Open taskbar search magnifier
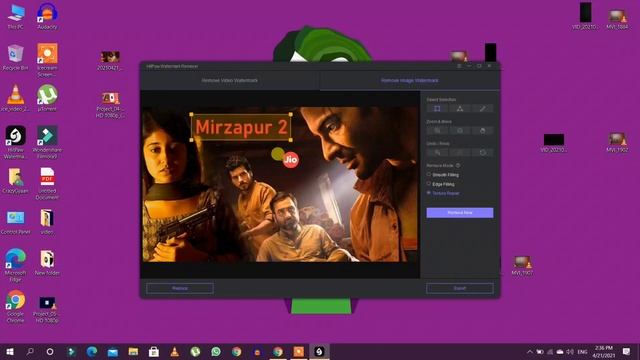Viewport: 640px width, 360px height. 30,352
